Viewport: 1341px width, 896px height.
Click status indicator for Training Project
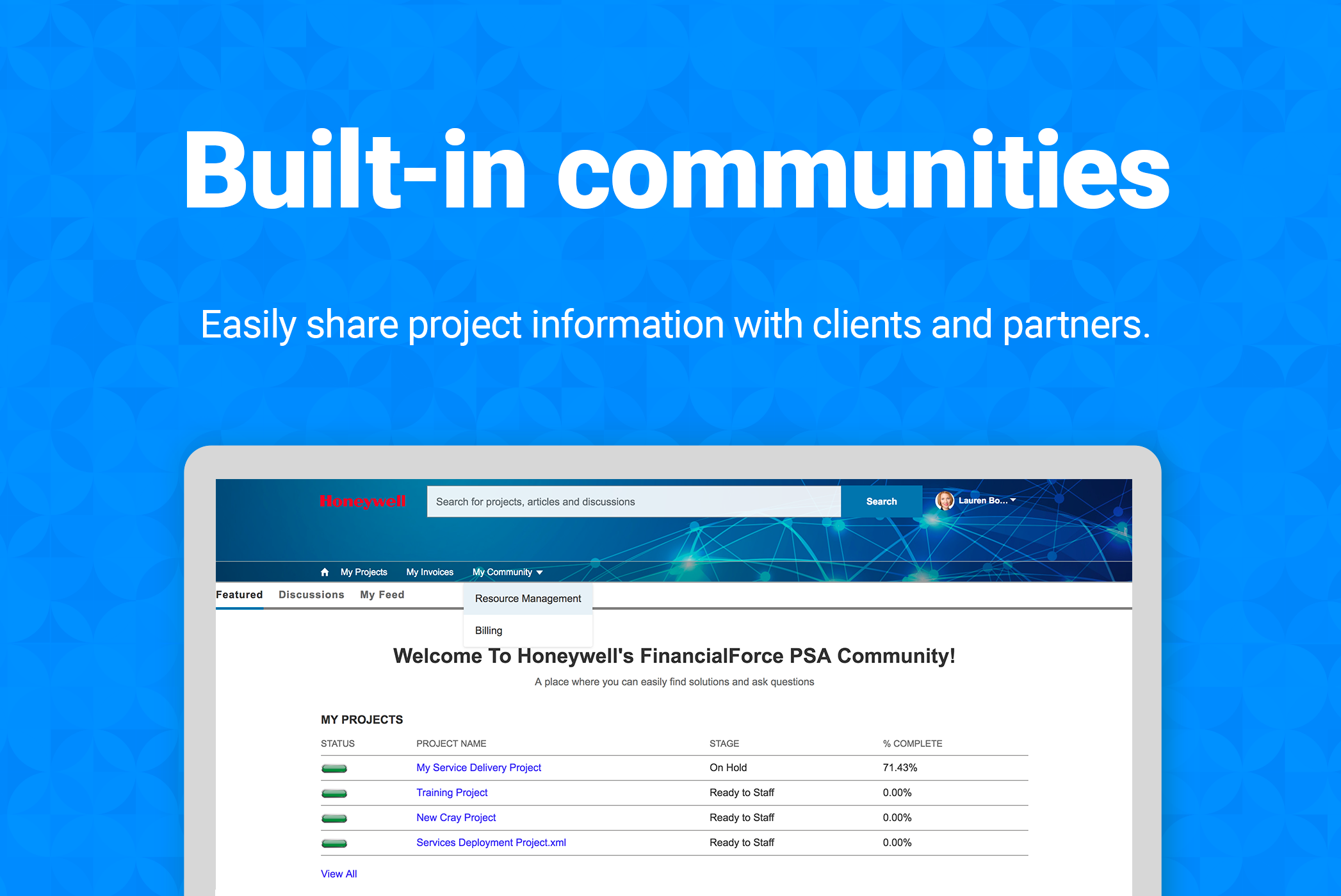pyautogui.click(x=334, y=794)
